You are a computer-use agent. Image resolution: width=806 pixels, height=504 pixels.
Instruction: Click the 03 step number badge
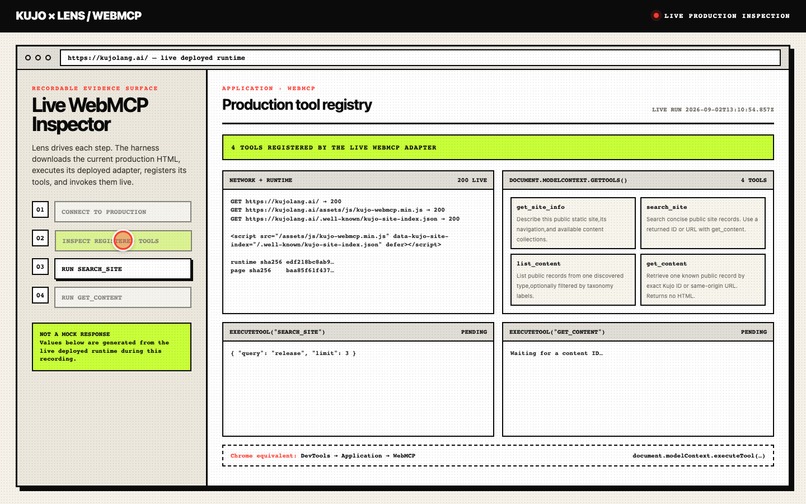point(40,266)
